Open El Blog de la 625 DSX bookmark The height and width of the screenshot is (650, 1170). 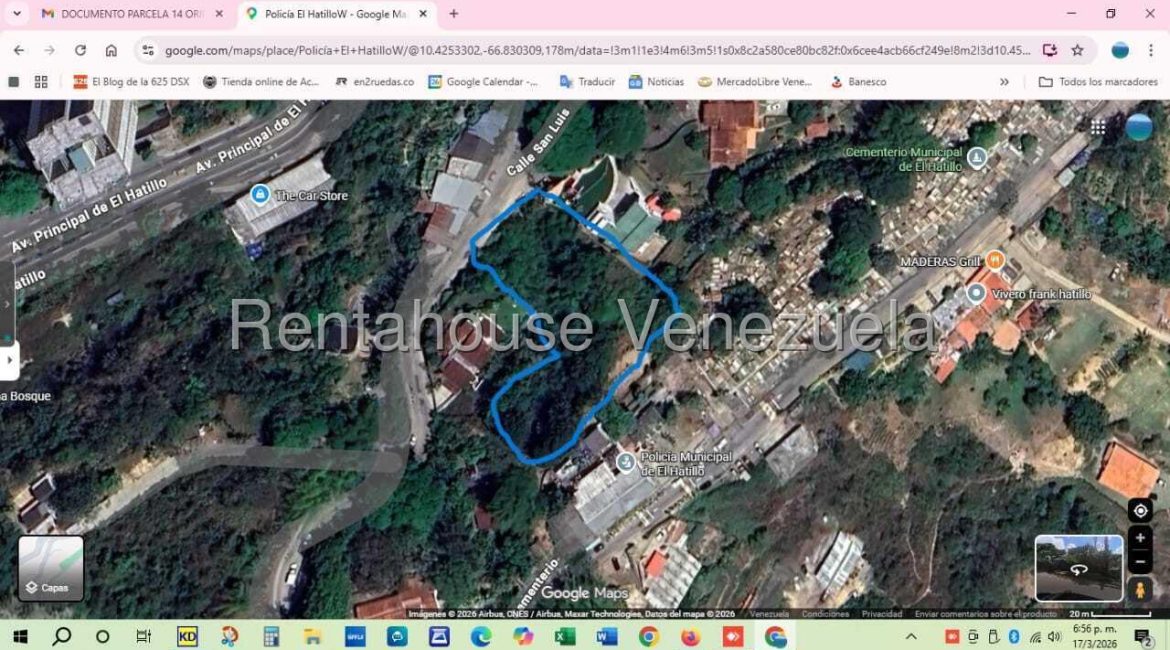point(131,81)
